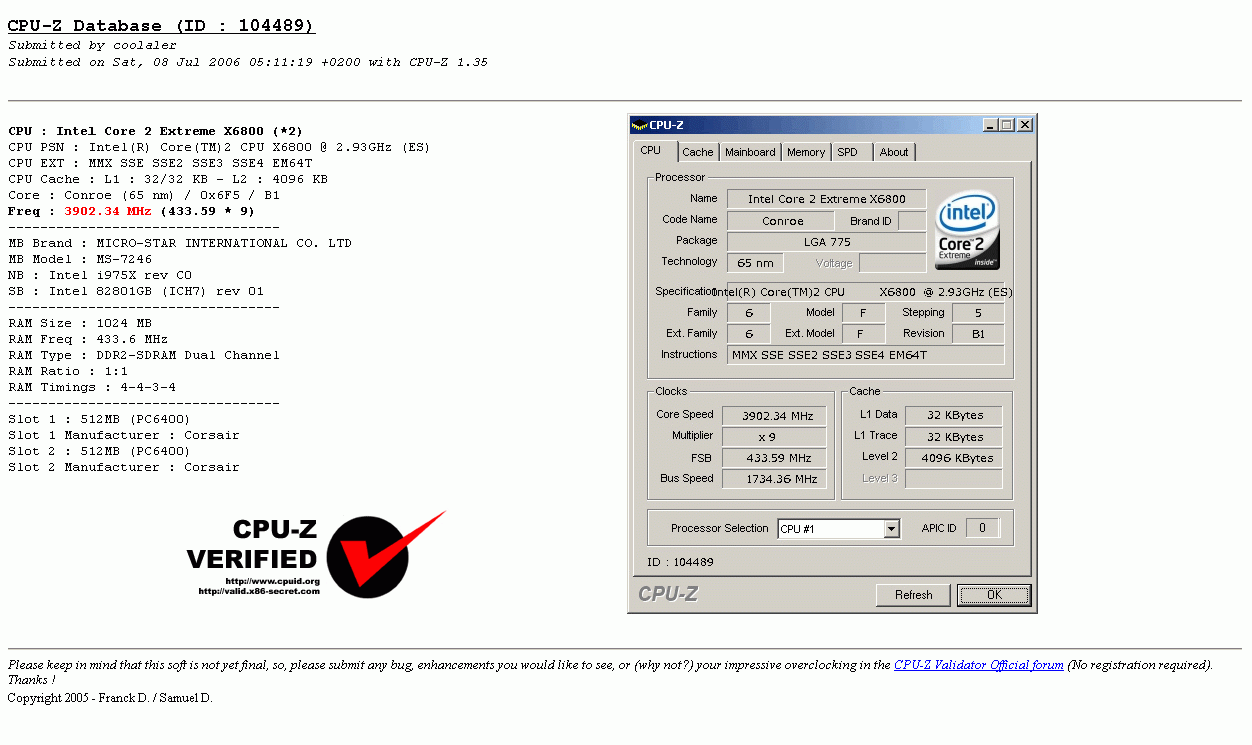Image resolution: width=1252 pixels, height=745 pixels.
Task: Click the Copyright 2005 - Franck D. line
Action: (110, 698)
